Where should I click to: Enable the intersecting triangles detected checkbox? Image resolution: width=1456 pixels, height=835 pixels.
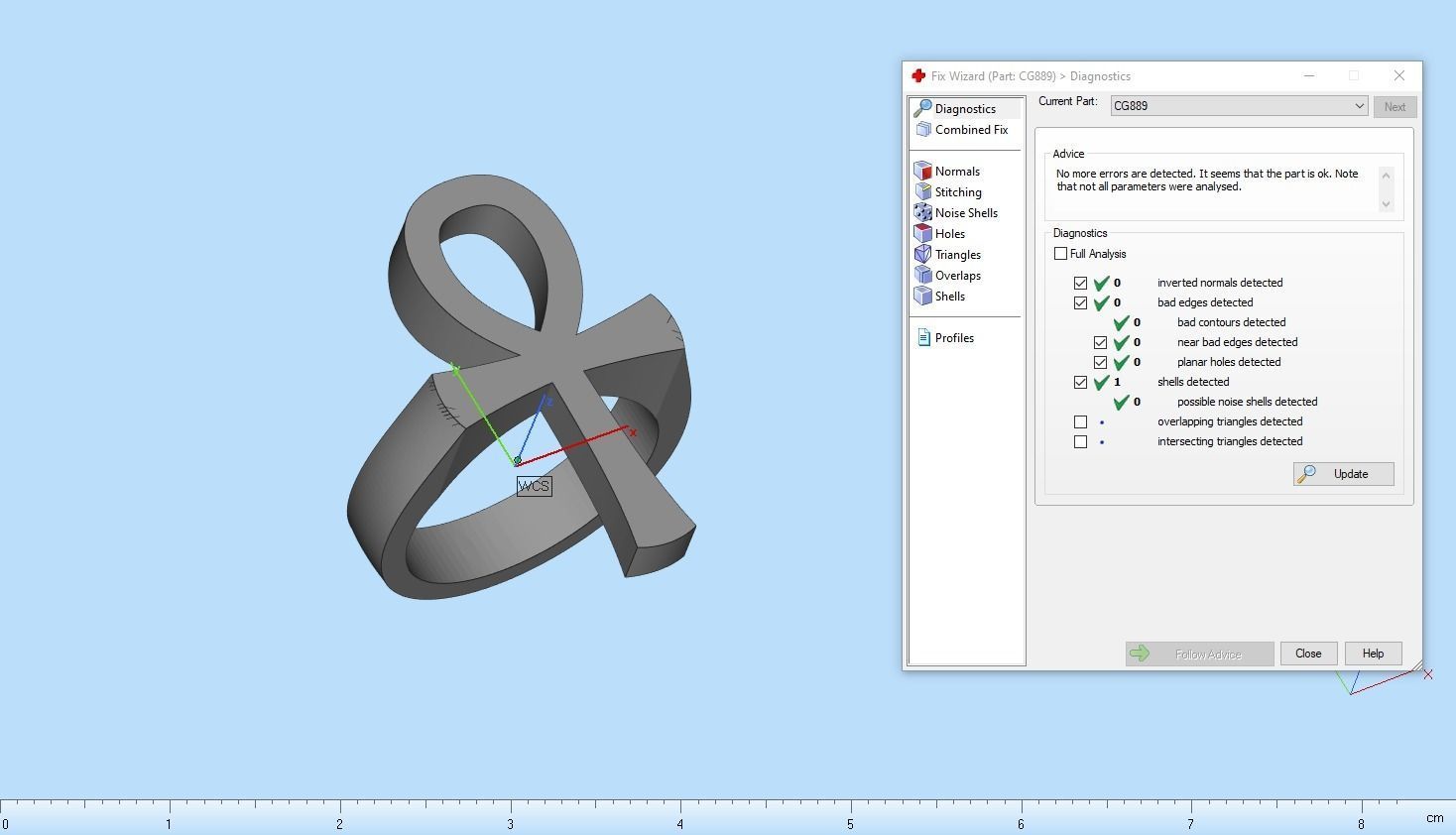[x=1080, y=441]
